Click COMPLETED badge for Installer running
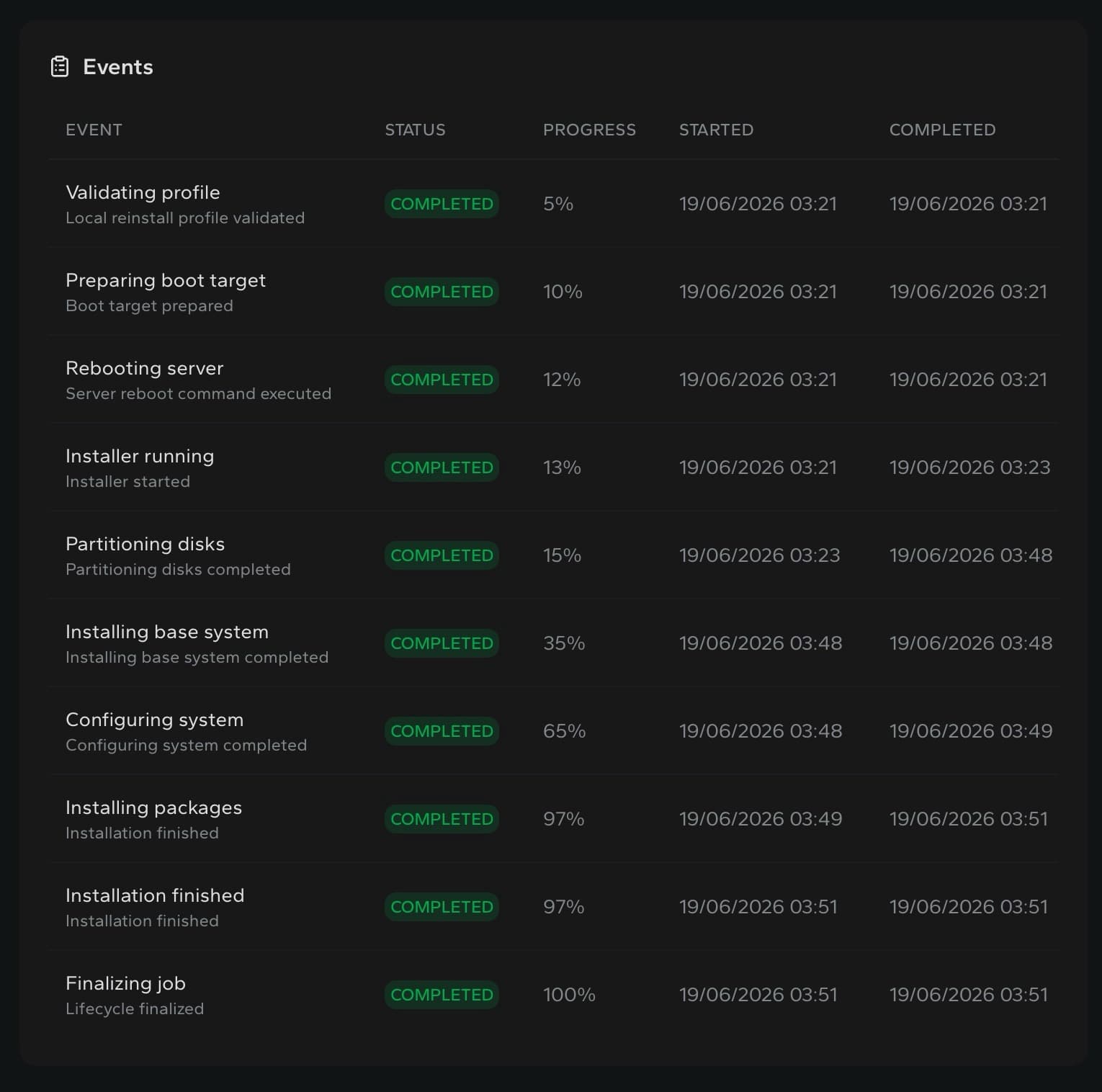This screenshot has width=1102, height=1092. [442, 467]
